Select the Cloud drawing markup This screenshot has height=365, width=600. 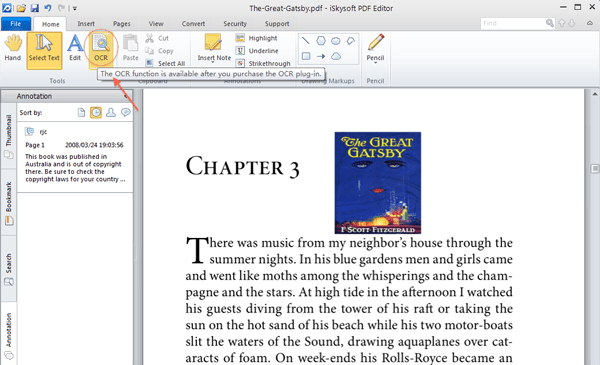coord(336,56)
